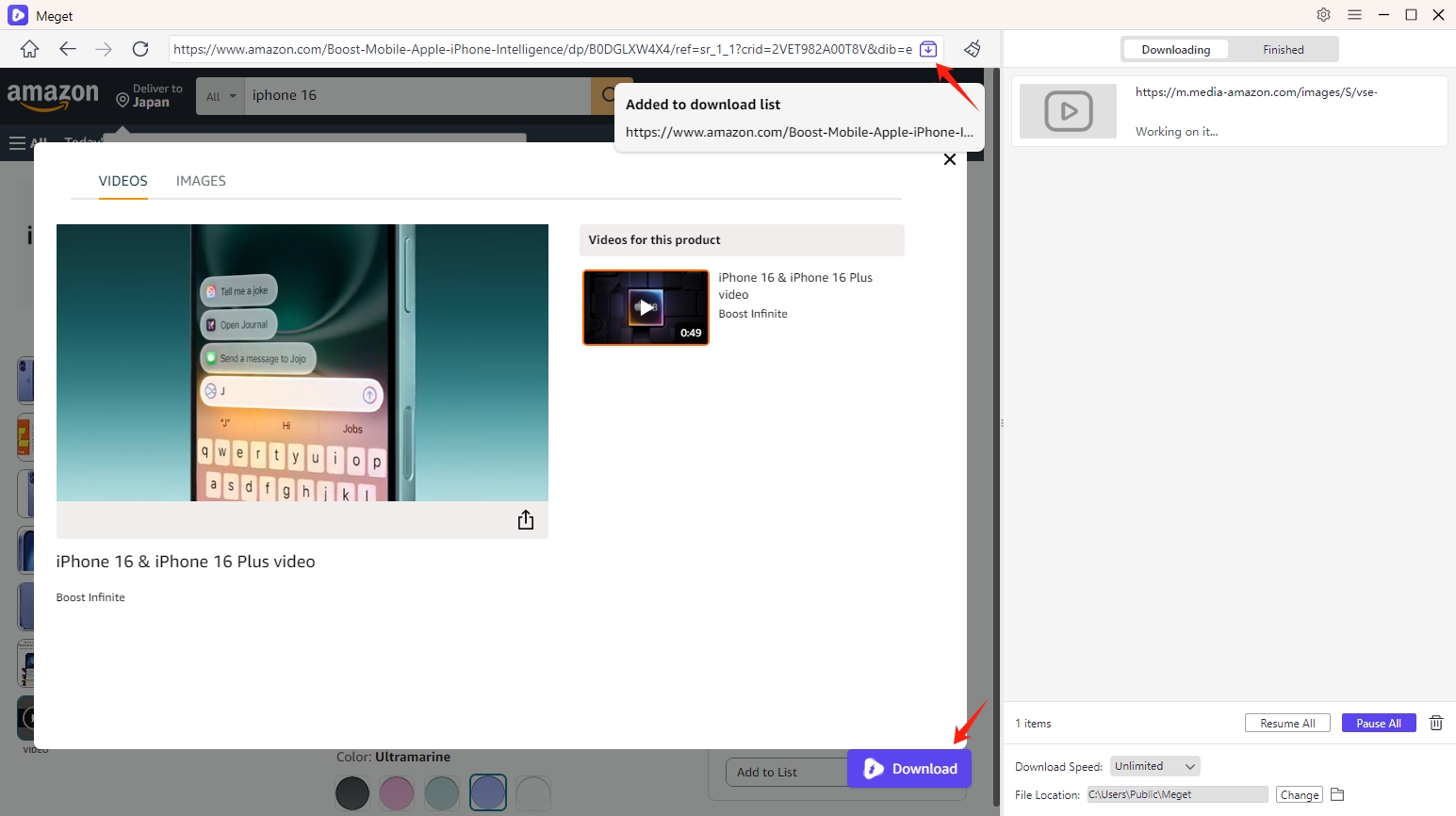
Task: Click the Meget app logo
Action: tap(18, 15)
